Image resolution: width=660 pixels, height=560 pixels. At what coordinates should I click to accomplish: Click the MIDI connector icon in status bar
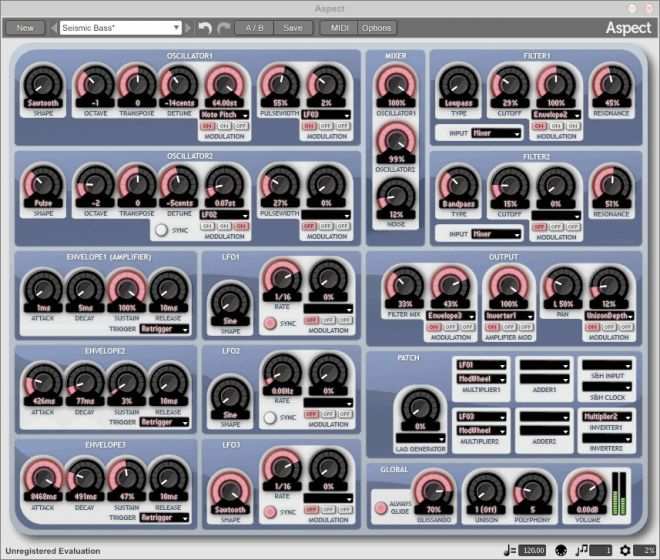[x=561, y=550]
